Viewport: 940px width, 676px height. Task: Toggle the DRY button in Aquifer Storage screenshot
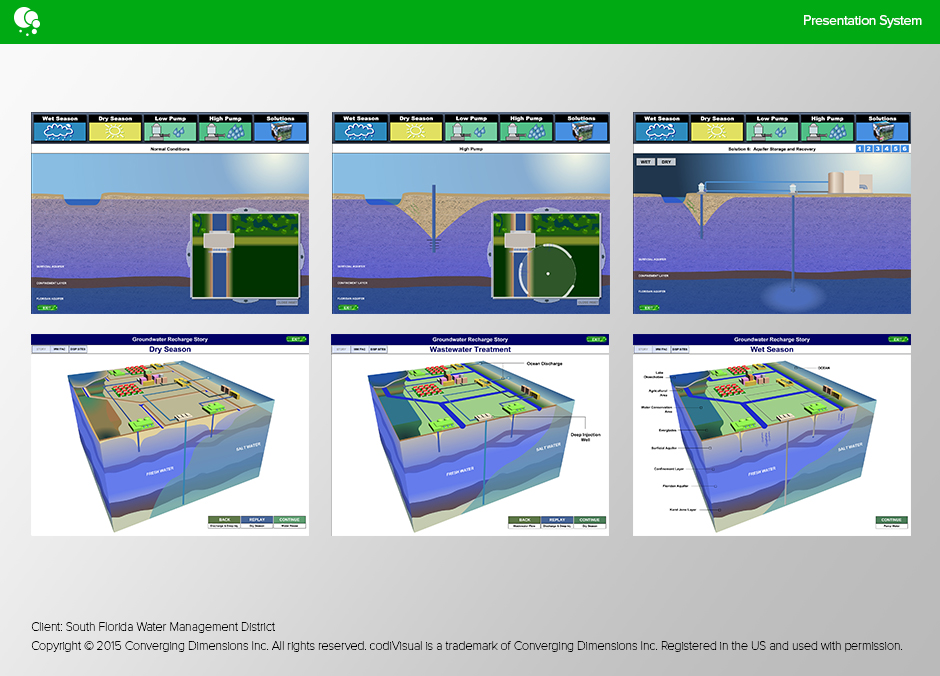tap(666, 161)
